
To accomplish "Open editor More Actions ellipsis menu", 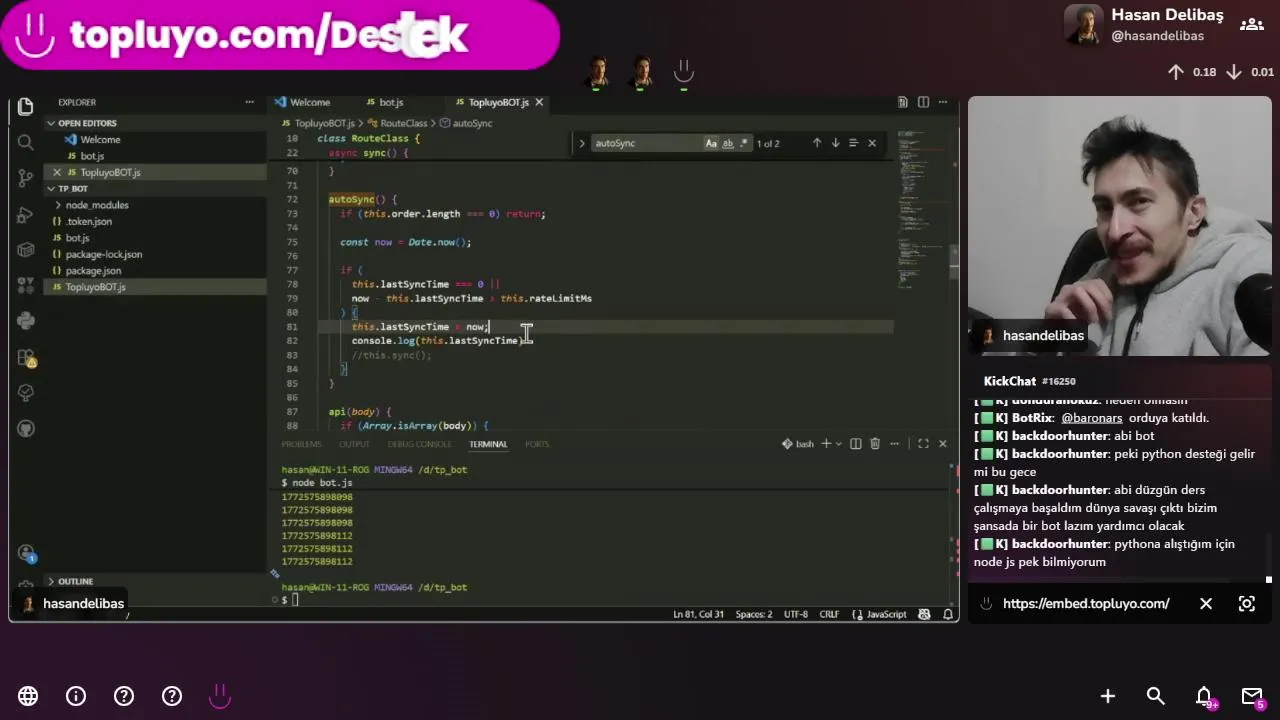I will pos(942,102).
